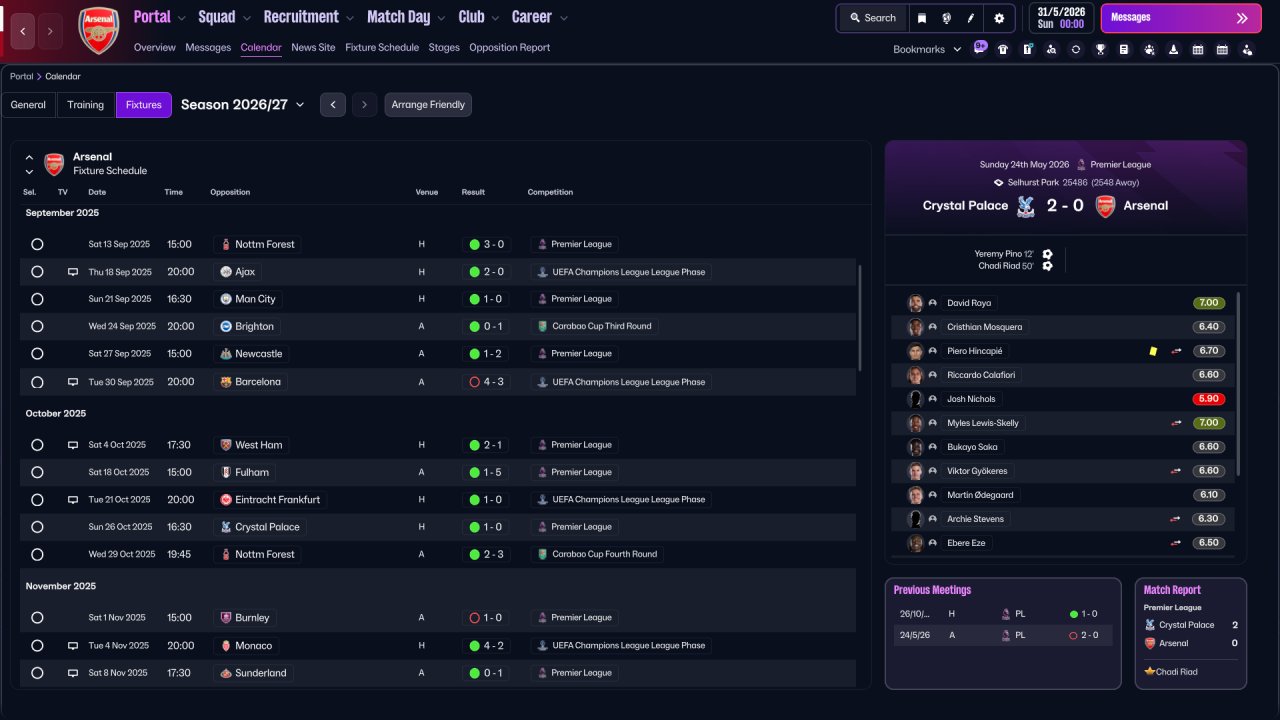Screen dimensions: 1280x720
Task: Click the star icon beside Chadi Riad in Match Report
Action: 1150,672
